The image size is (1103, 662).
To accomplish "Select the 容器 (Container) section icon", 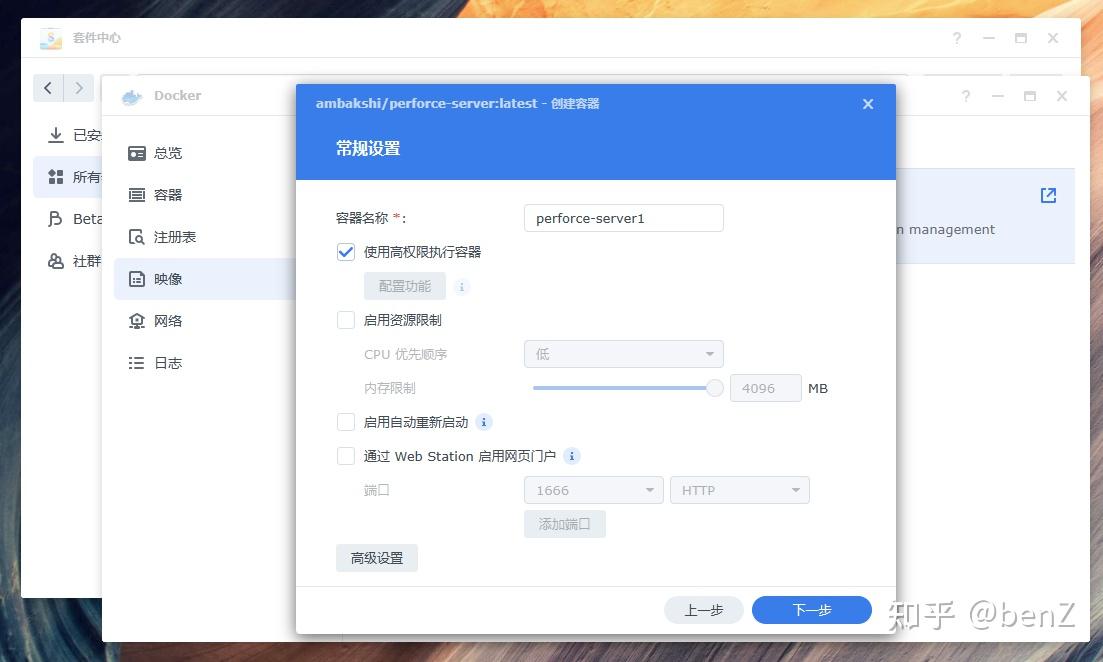I will click(x=167, y=195).
